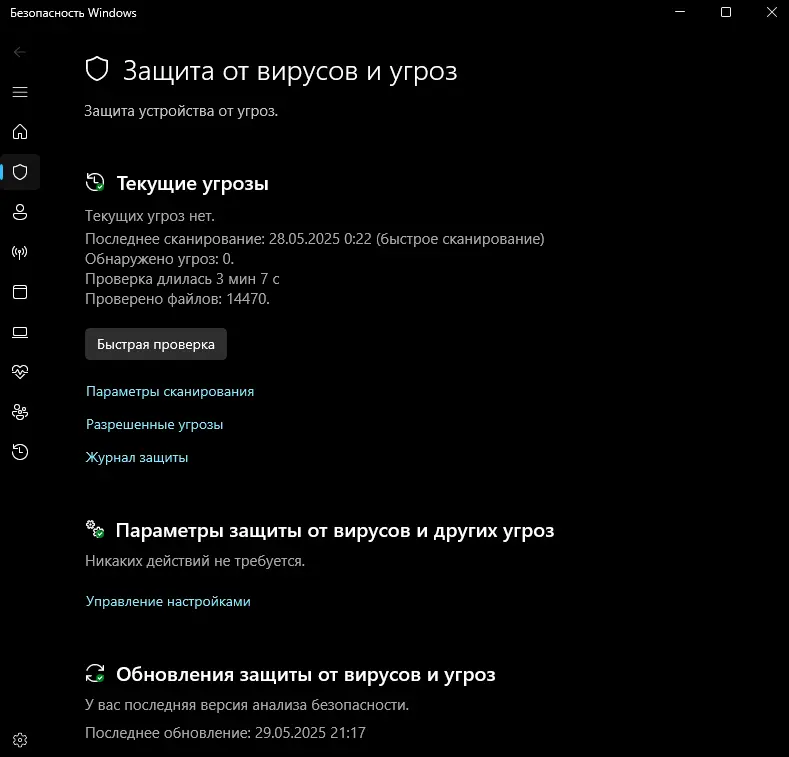Click the gears icon next to Параметры защиты
Image resolution: width=789 pixels, height=757 pixels.
pos(95,529)
